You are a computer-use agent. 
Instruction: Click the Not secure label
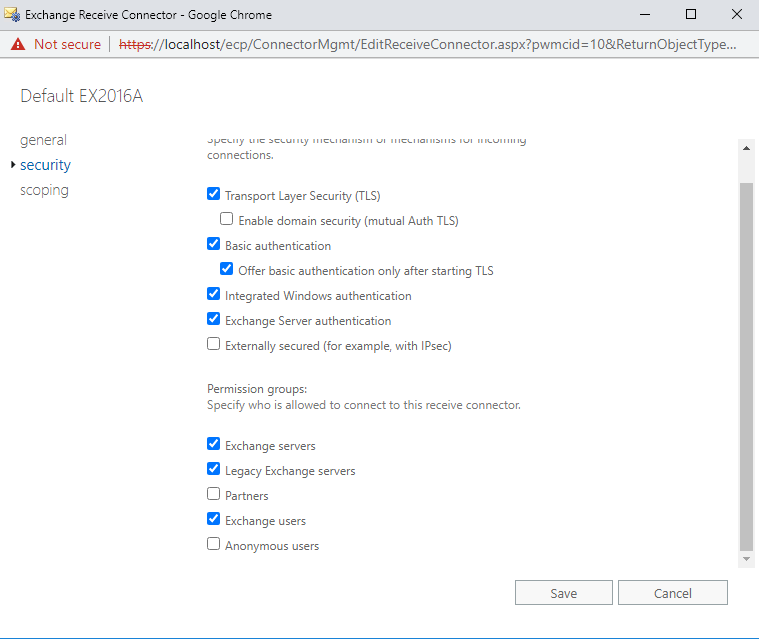(68, 44)
